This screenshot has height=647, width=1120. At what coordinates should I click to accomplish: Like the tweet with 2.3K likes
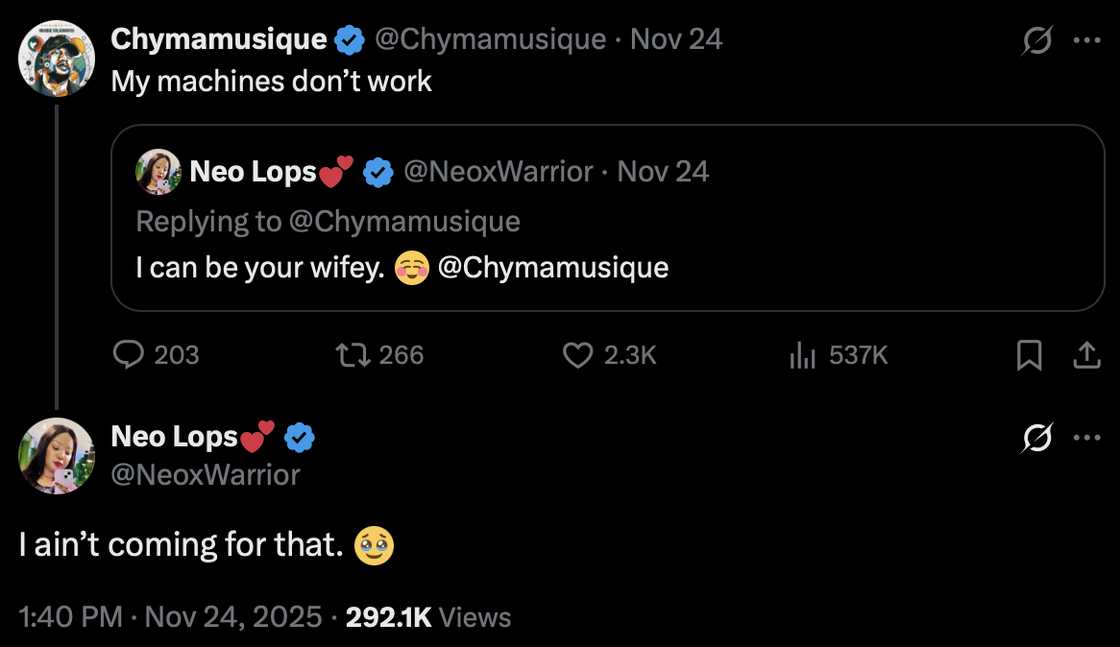579,355
